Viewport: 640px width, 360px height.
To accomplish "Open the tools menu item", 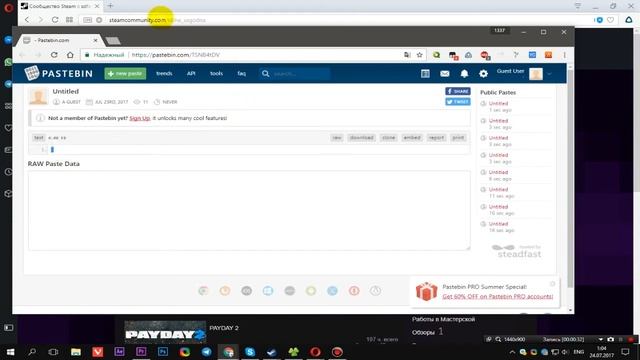I will click(x=216, y=73).
